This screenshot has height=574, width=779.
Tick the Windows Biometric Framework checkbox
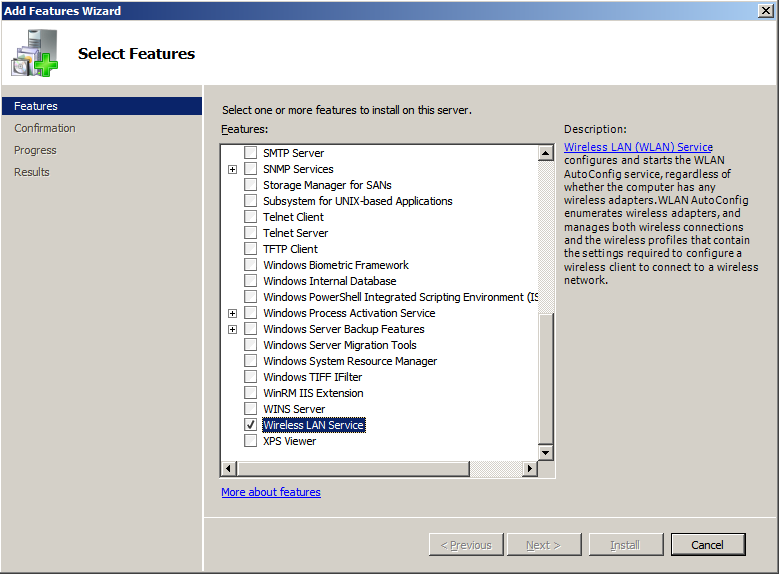[251, 265]
